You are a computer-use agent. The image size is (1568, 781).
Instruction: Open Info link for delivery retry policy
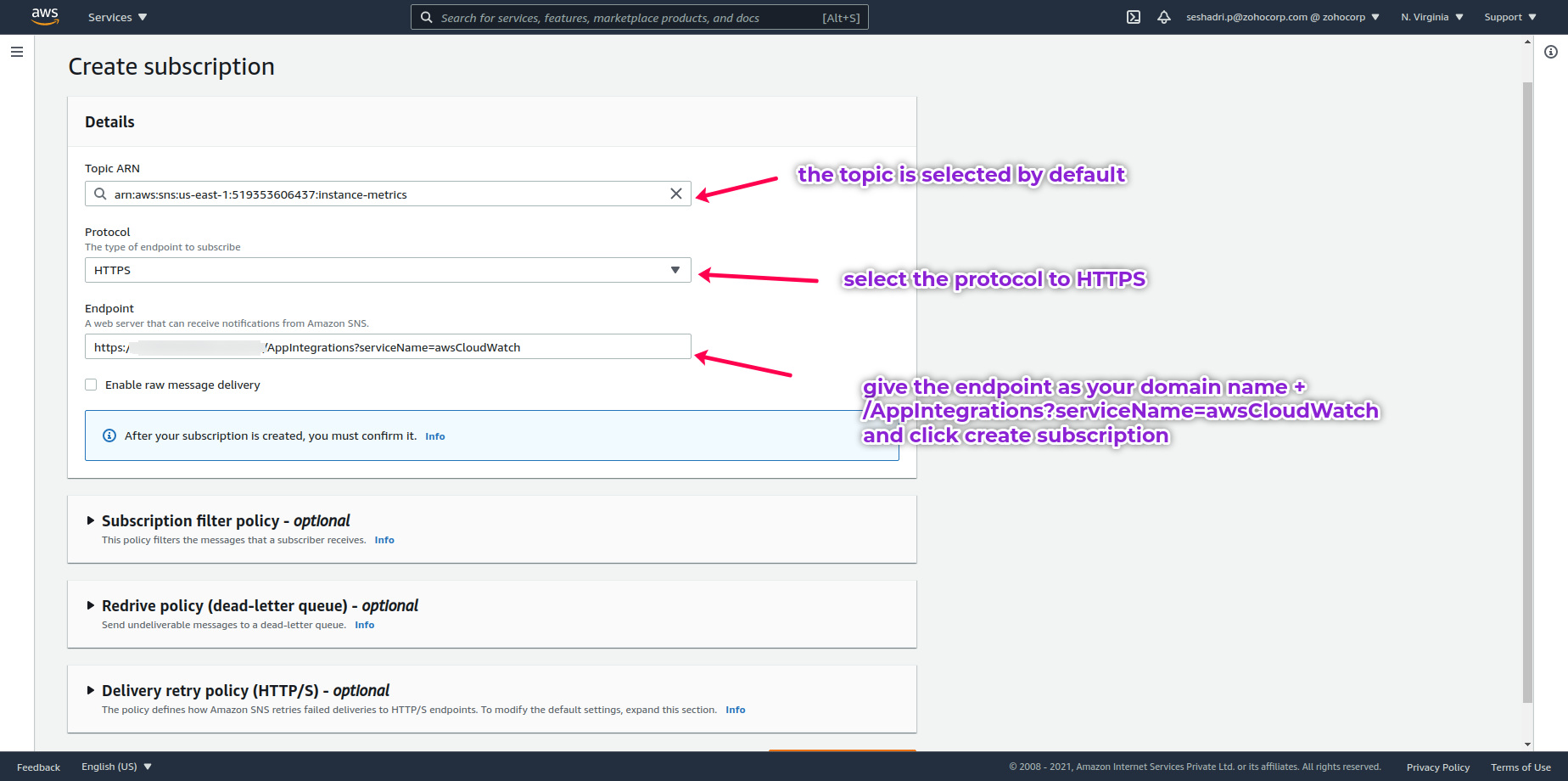click(736, 710)
